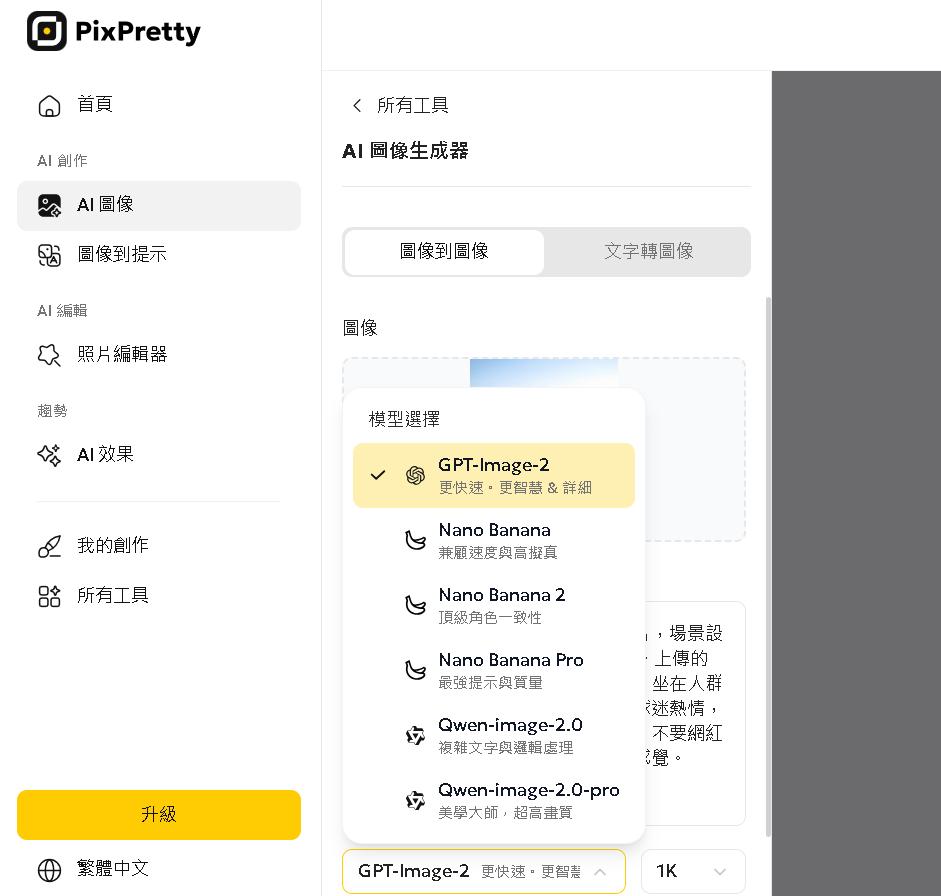Click the 我的創作 brush icon
Screen dimensions: 941x896
[49, 546]
